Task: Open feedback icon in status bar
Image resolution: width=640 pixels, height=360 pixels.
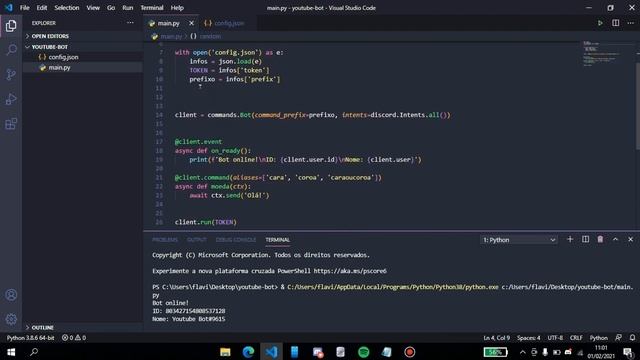Action: [x=619, y=338]
